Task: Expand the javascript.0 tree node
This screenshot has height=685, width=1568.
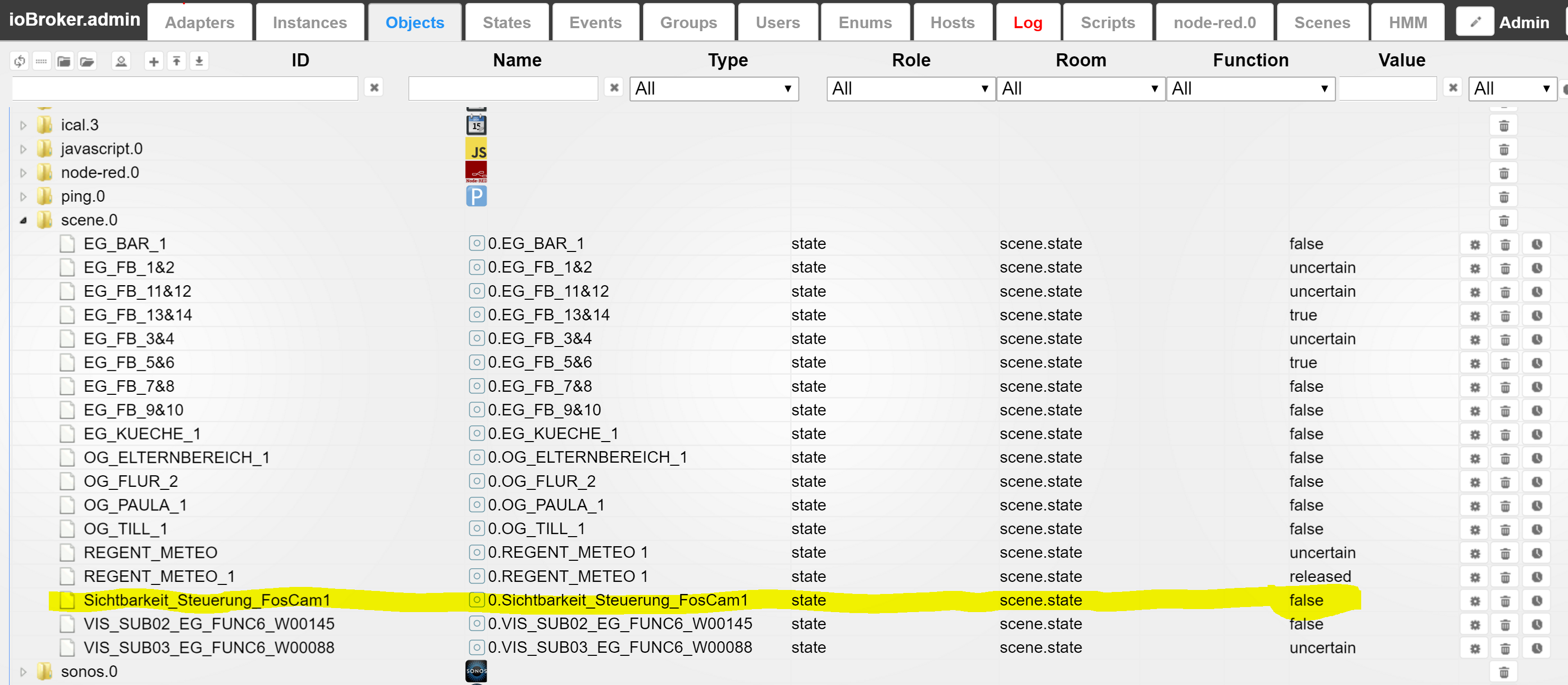Action: click(x=23, y=149)
